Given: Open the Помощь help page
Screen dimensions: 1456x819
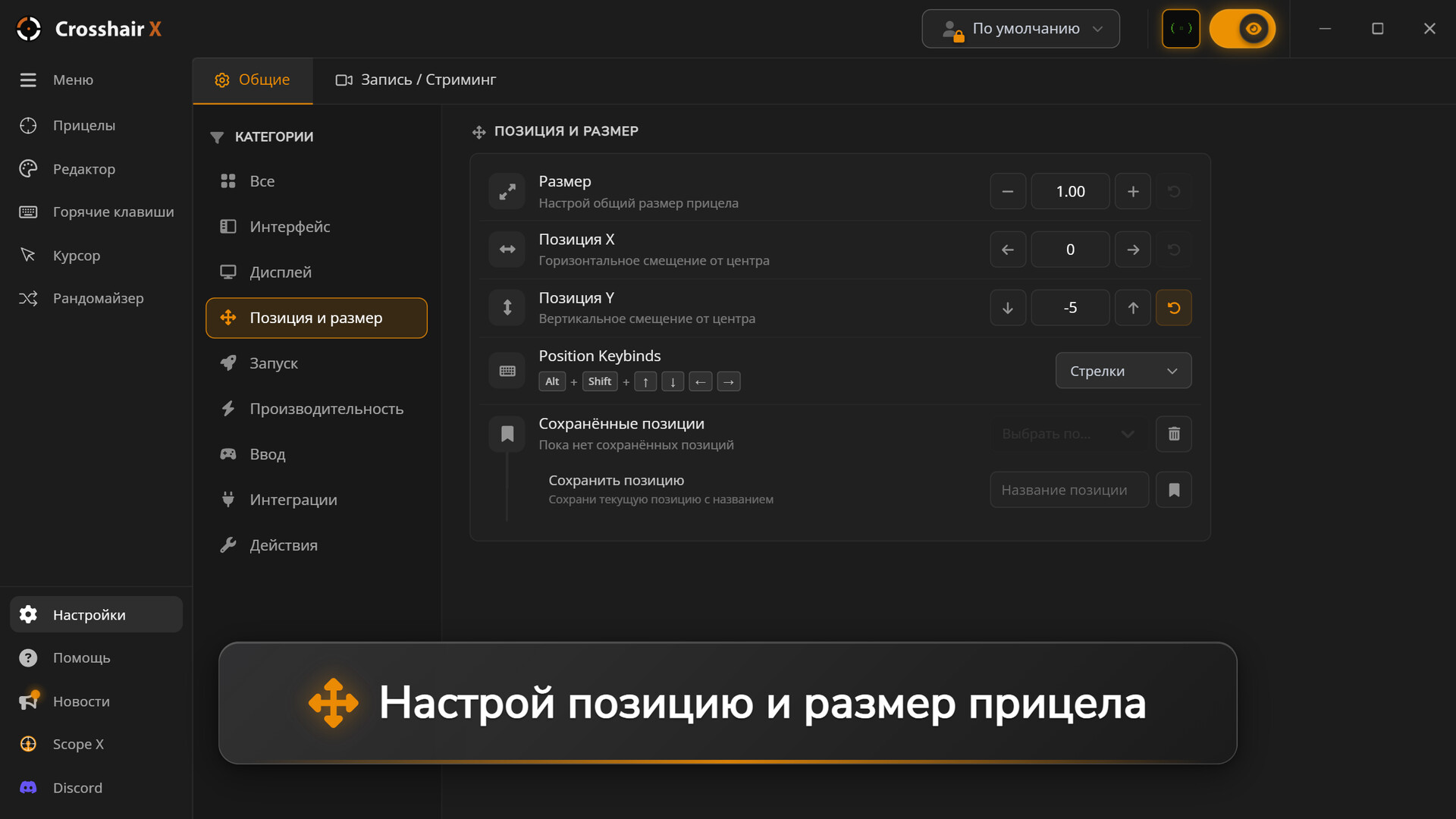Looking at the screenshot, I should point(96,657).
